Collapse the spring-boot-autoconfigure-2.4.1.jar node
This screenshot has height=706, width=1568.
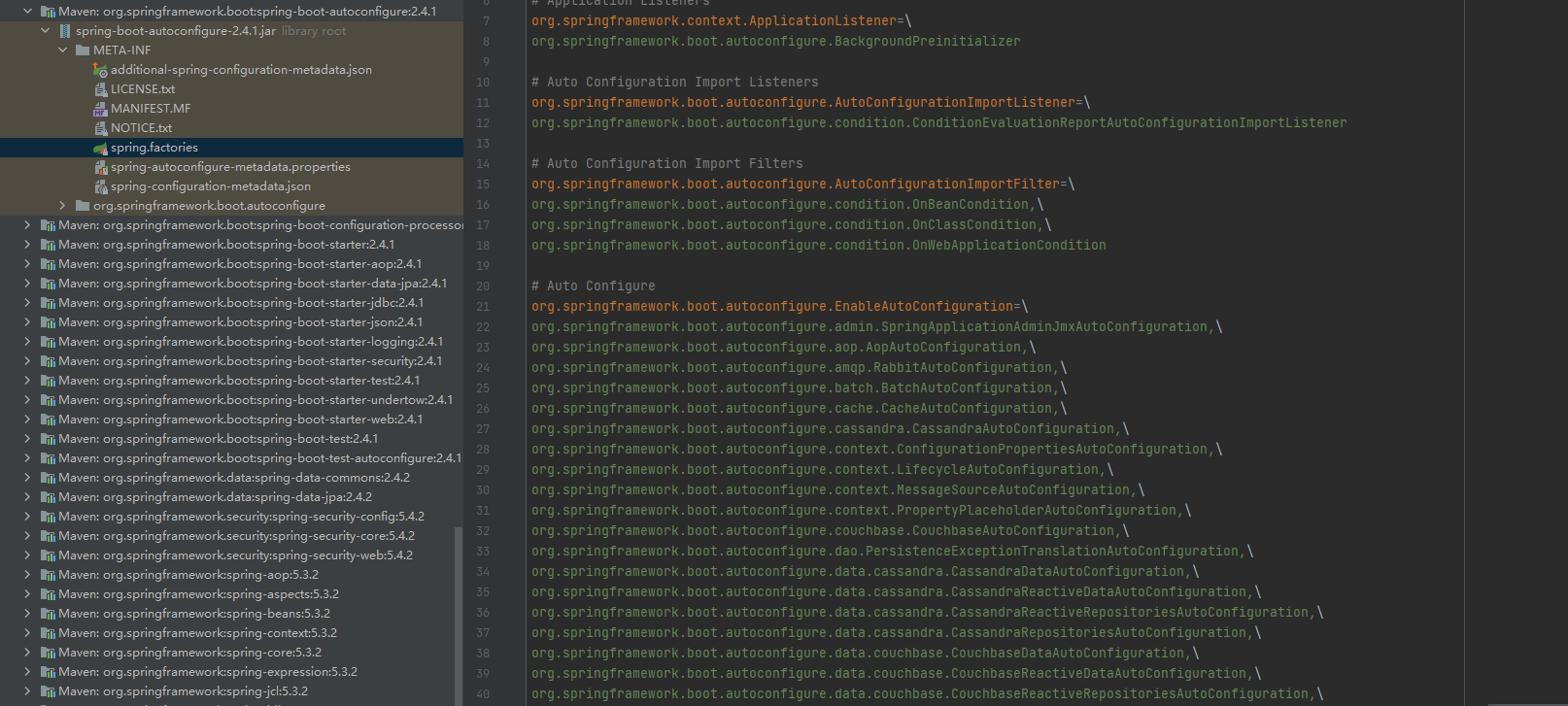pos(45,31)
